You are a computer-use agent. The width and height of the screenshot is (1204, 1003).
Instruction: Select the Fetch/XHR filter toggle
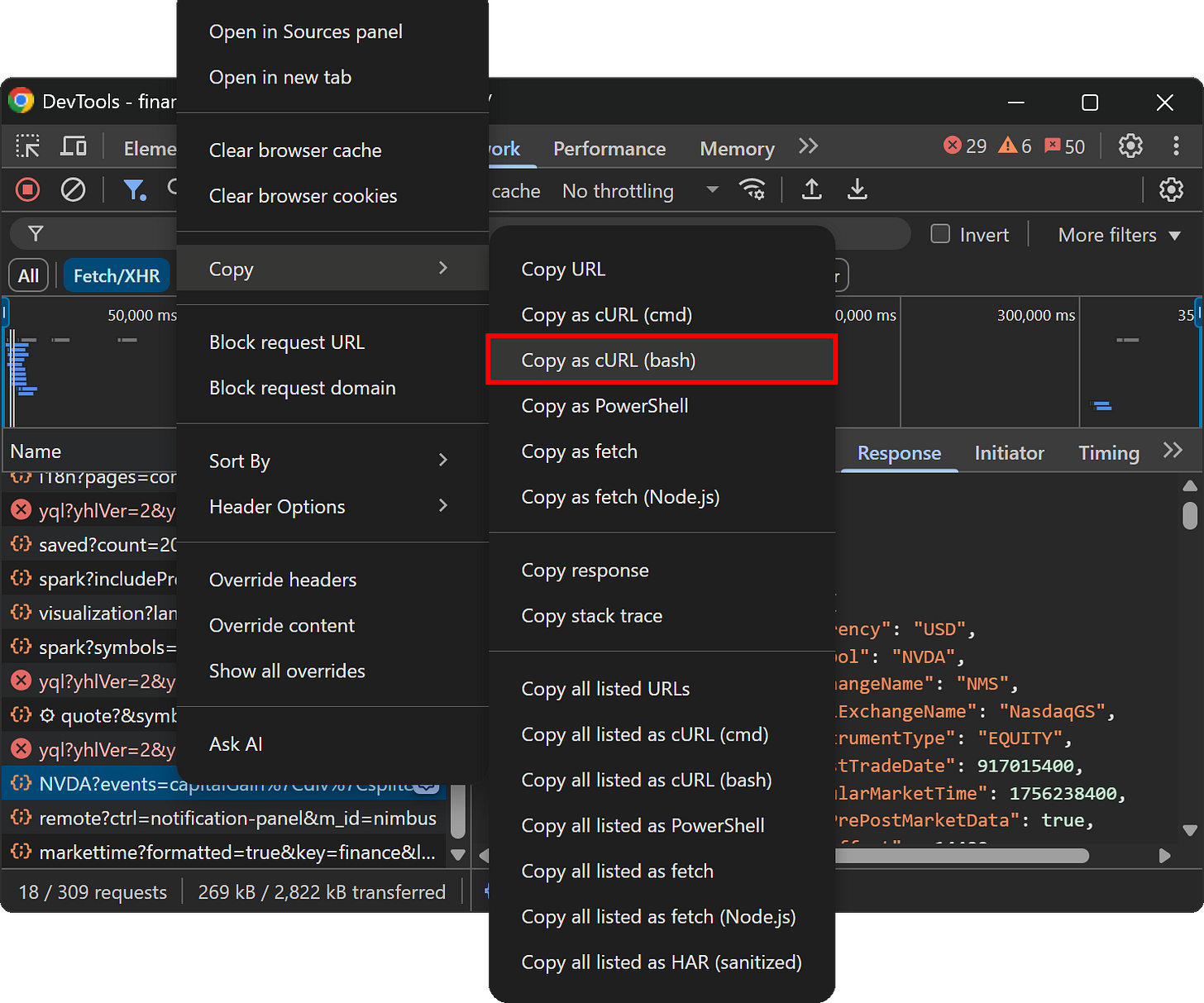[x=117, y=275]
